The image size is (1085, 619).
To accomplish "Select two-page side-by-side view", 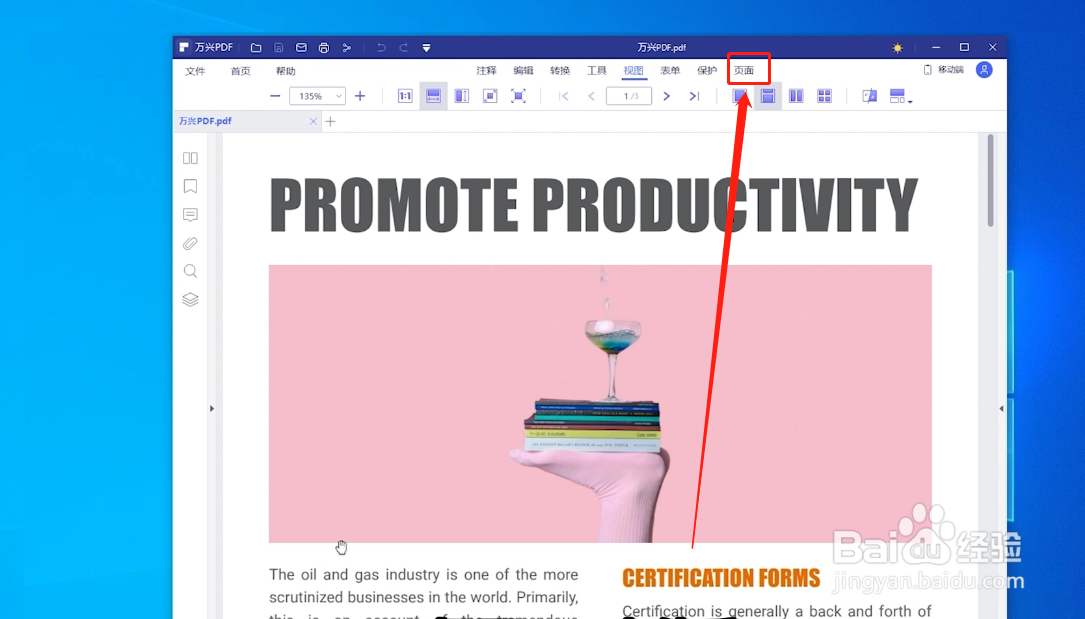I will pyautogui.click(x=796, y=96).
